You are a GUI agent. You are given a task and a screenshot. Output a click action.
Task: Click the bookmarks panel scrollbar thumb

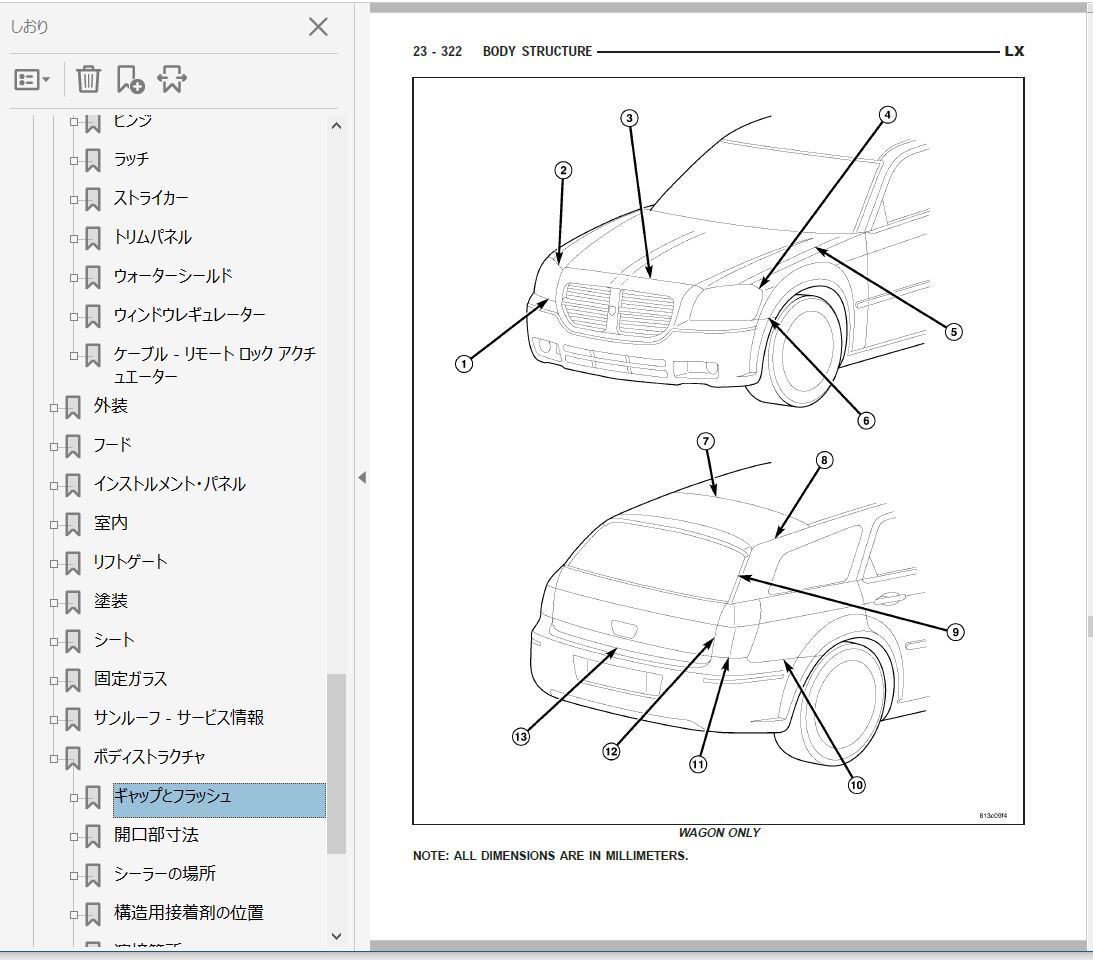pos(337,763)
